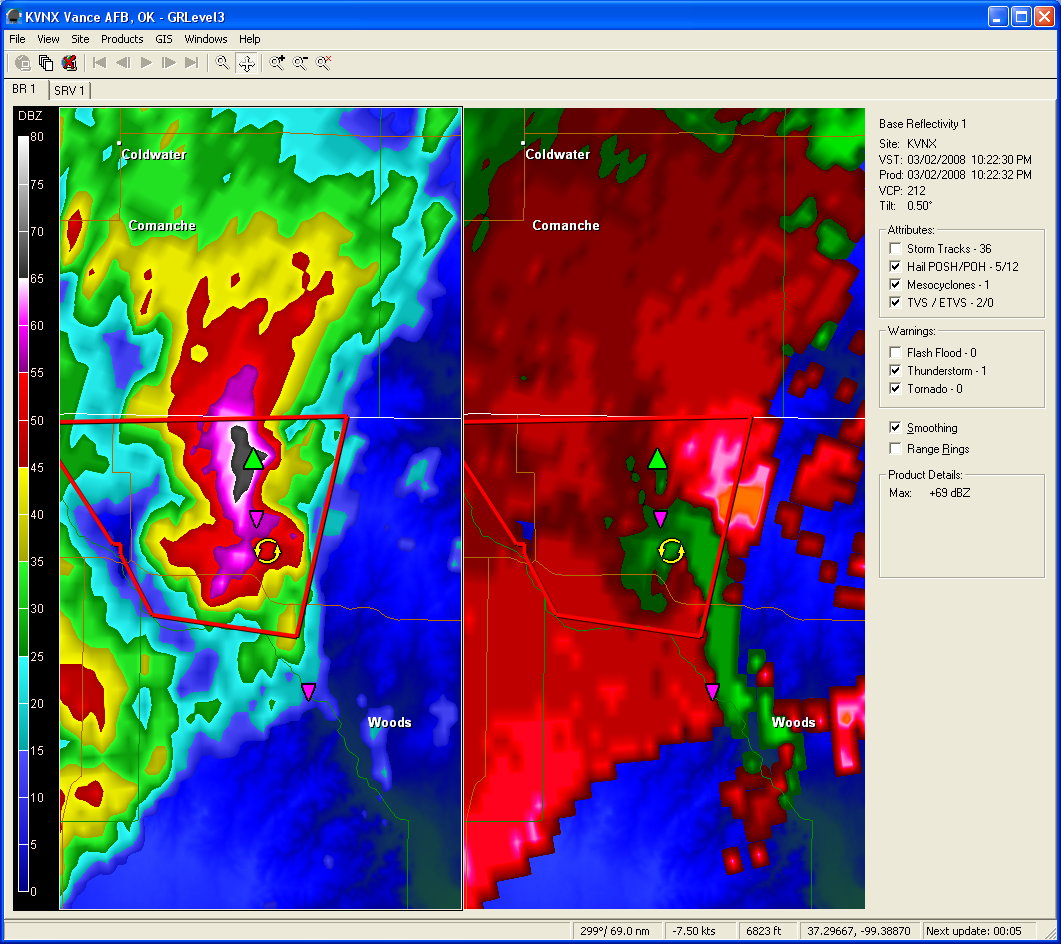
Task: Open the GIS menu
Action: tap(164, 39)
